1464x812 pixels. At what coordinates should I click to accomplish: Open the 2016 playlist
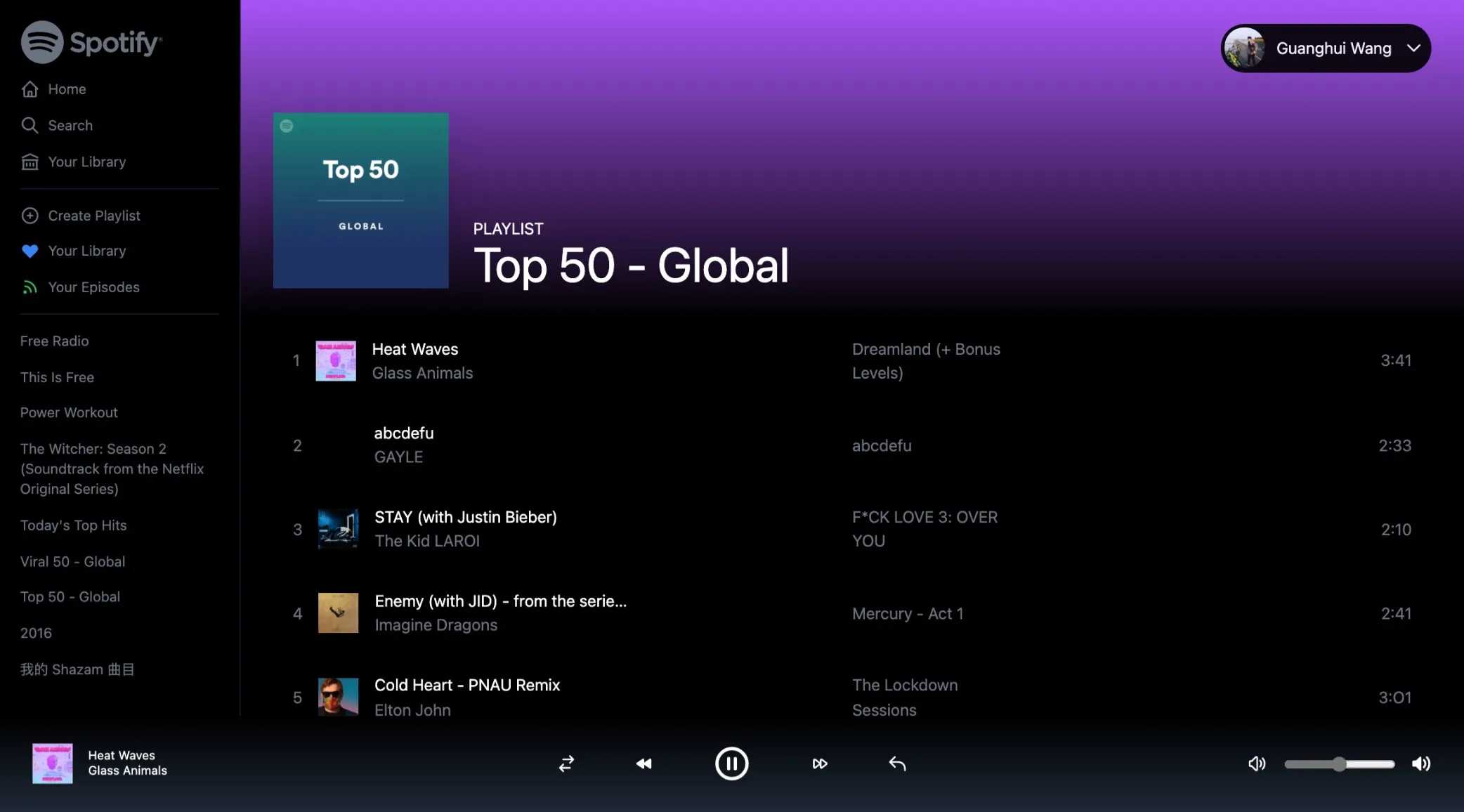point(36,633)
